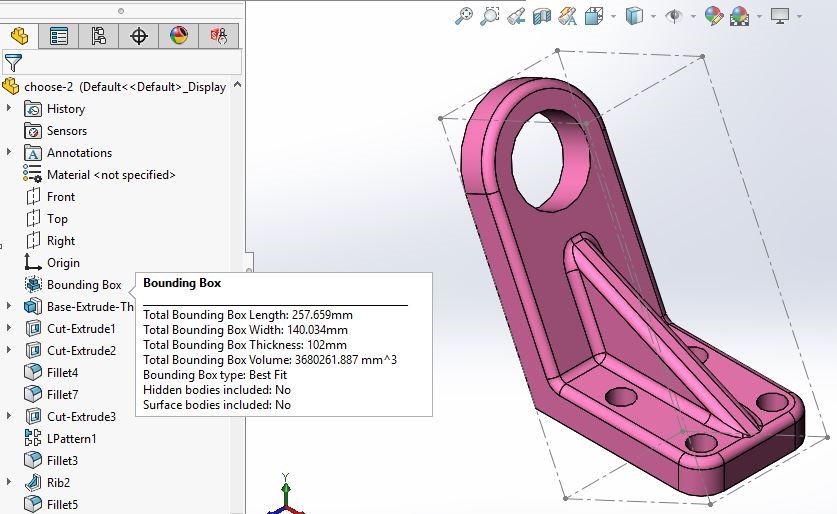Click Dynamic Annotation Views icon
837x514 pixels.
(x=567, y=16)
